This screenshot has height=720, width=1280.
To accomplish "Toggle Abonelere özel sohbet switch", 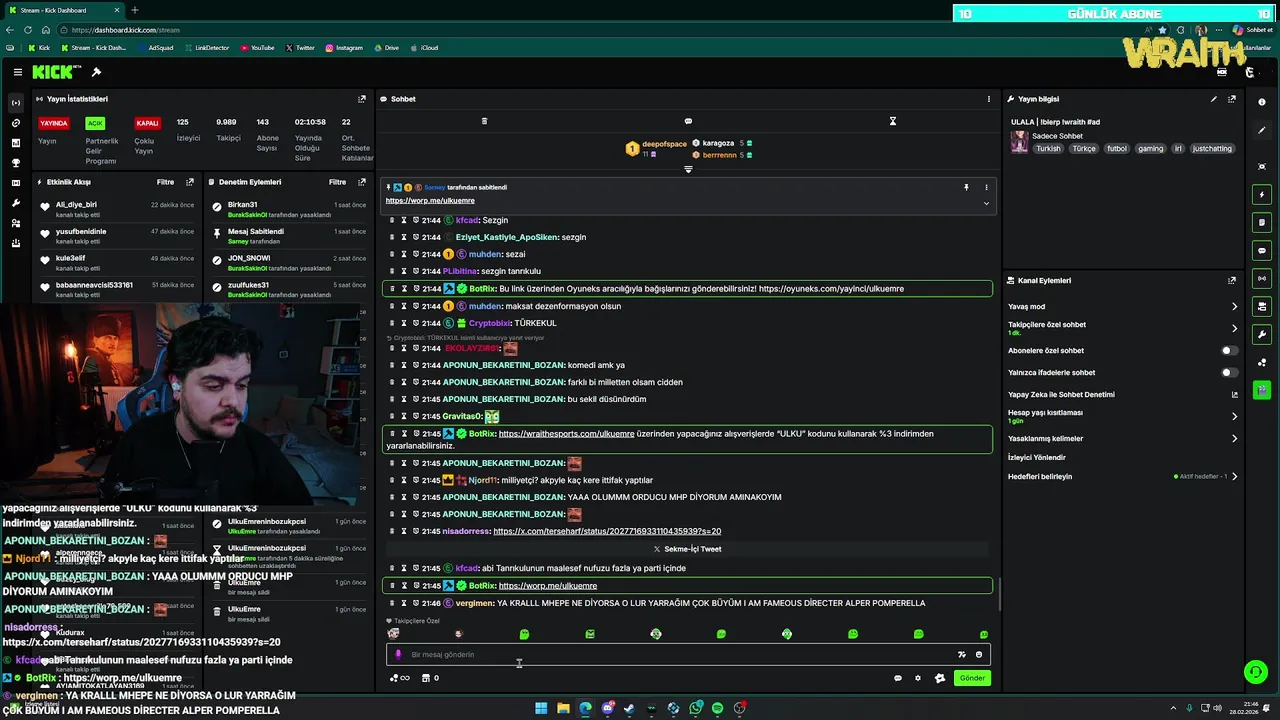I will [x=1229, y=351].
